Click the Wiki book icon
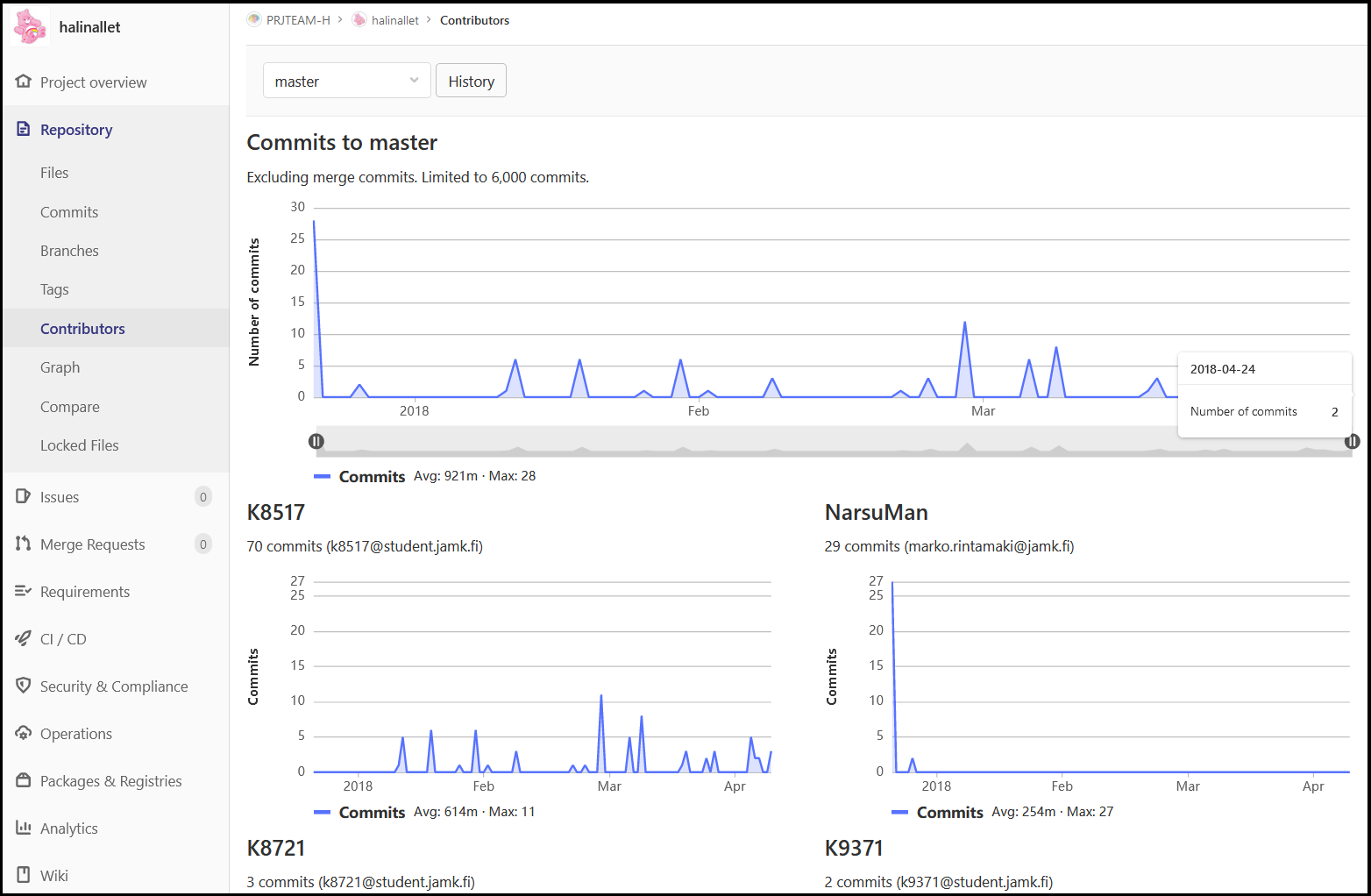This screenshot has height=896, width=1371. tap(24, 876)
